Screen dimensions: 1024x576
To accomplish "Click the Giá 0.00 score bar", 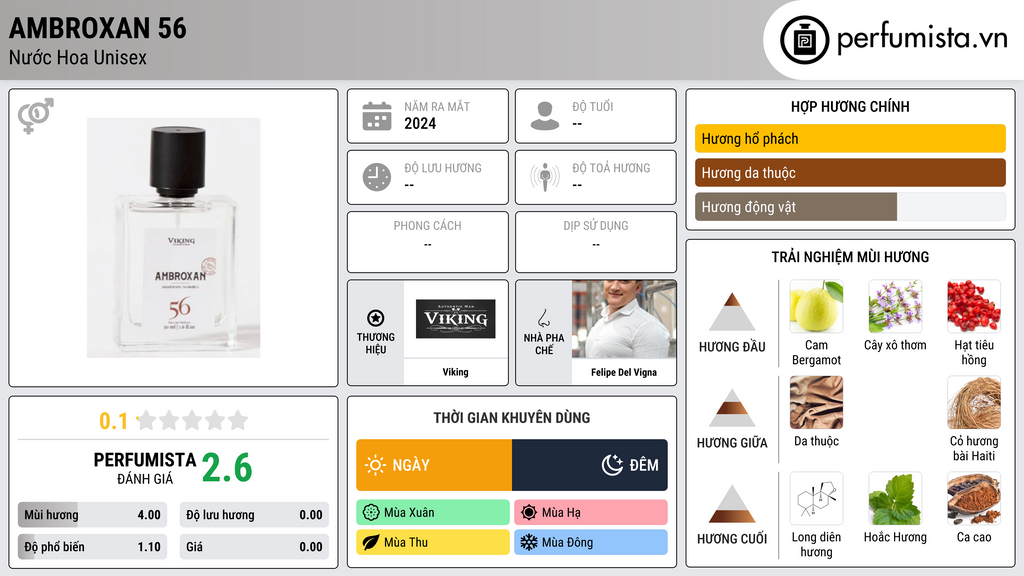I will coord(254,547).
